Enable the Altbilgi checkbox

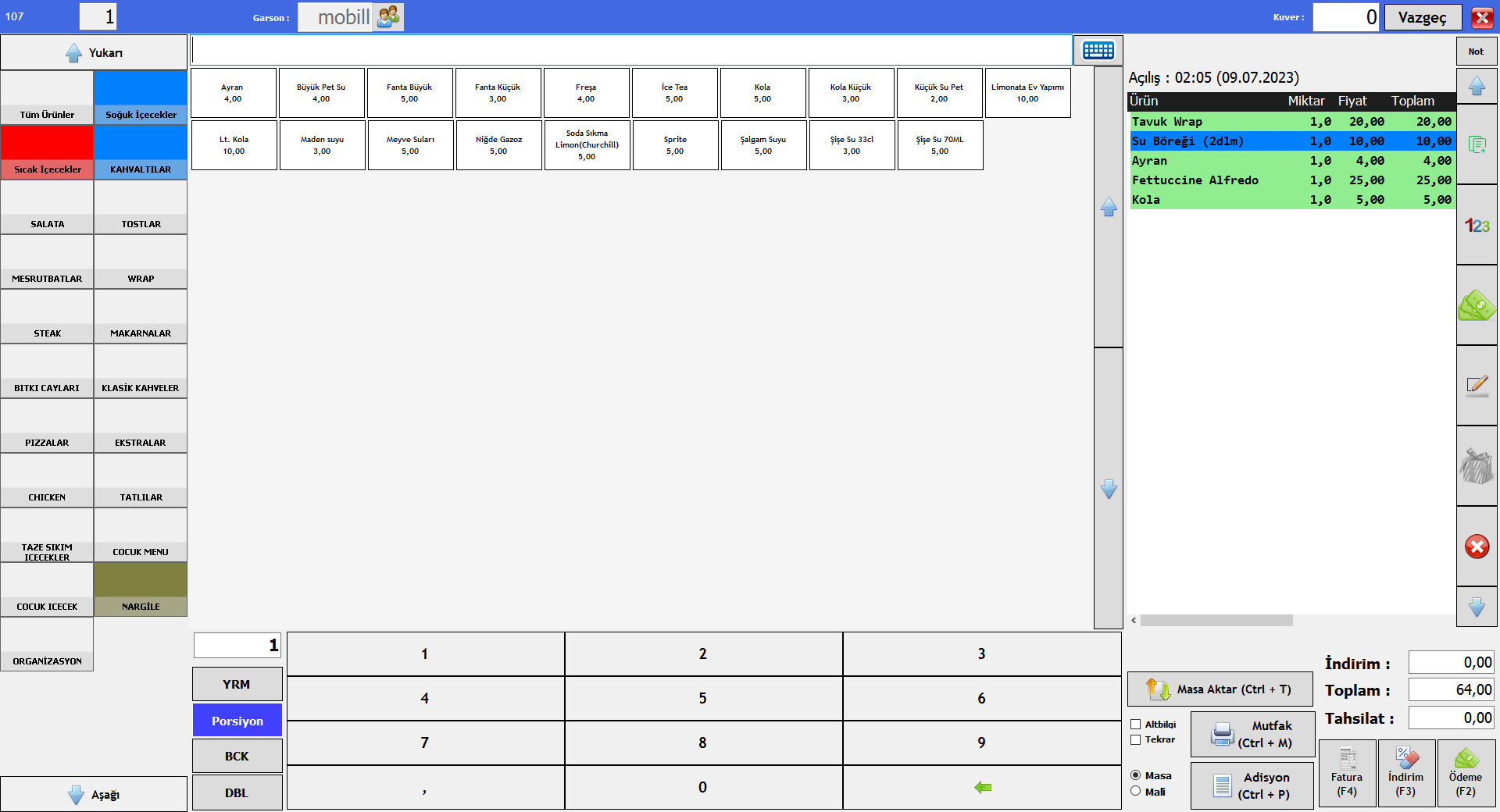point(1136,725)
